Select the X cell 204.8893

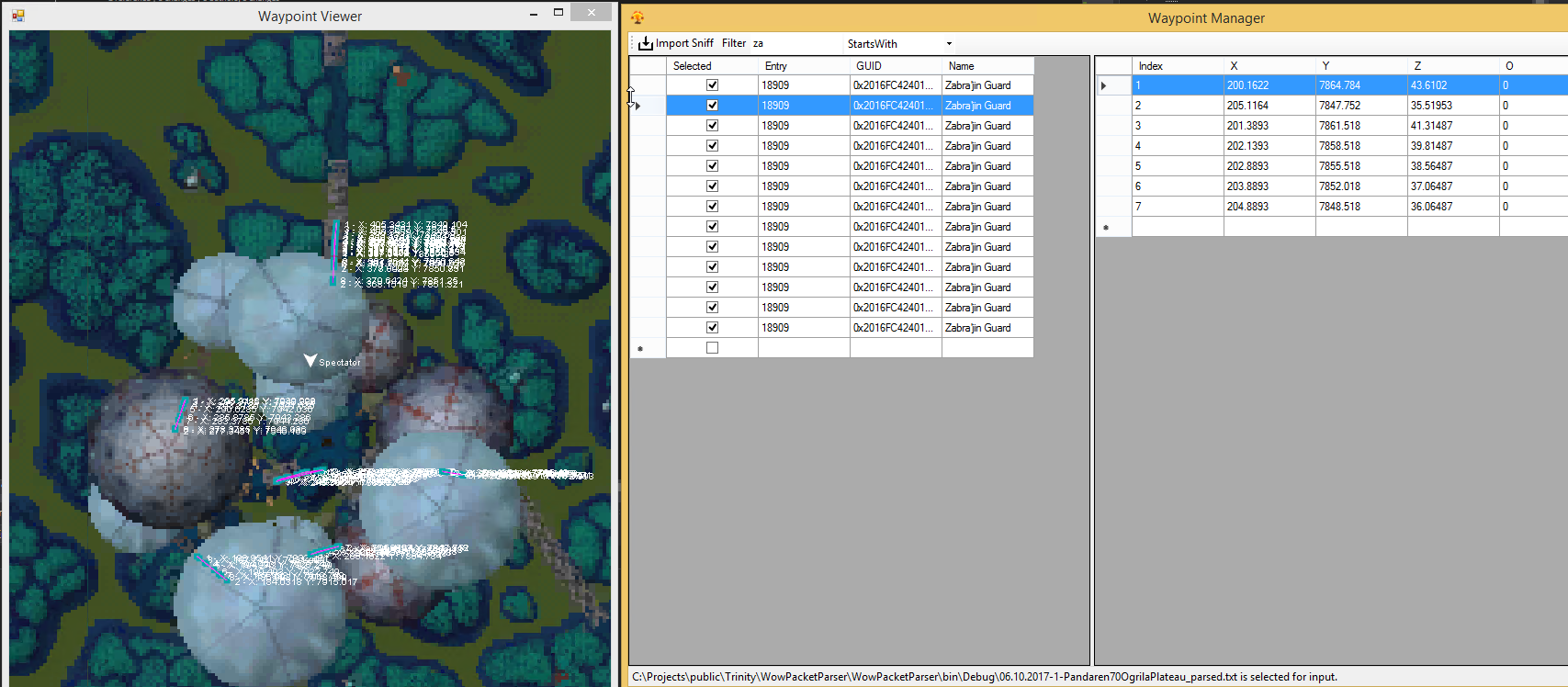pos(1269,207)
